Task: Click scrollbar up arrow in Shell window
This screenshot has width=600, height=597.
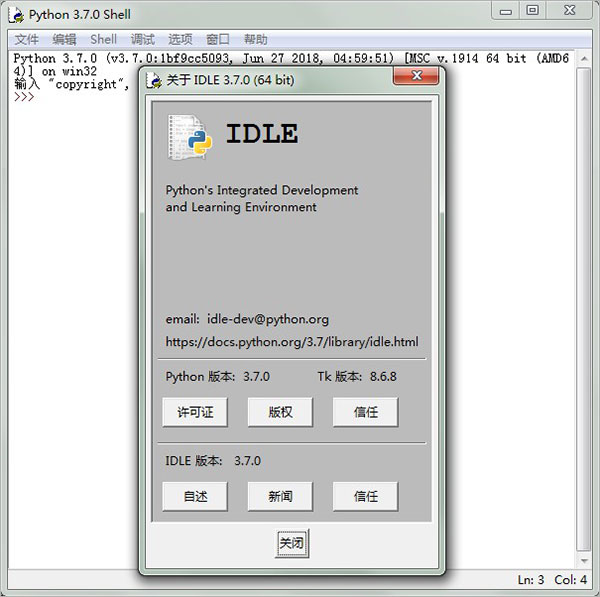Action: pyautogui.click(x=584, y=59)
